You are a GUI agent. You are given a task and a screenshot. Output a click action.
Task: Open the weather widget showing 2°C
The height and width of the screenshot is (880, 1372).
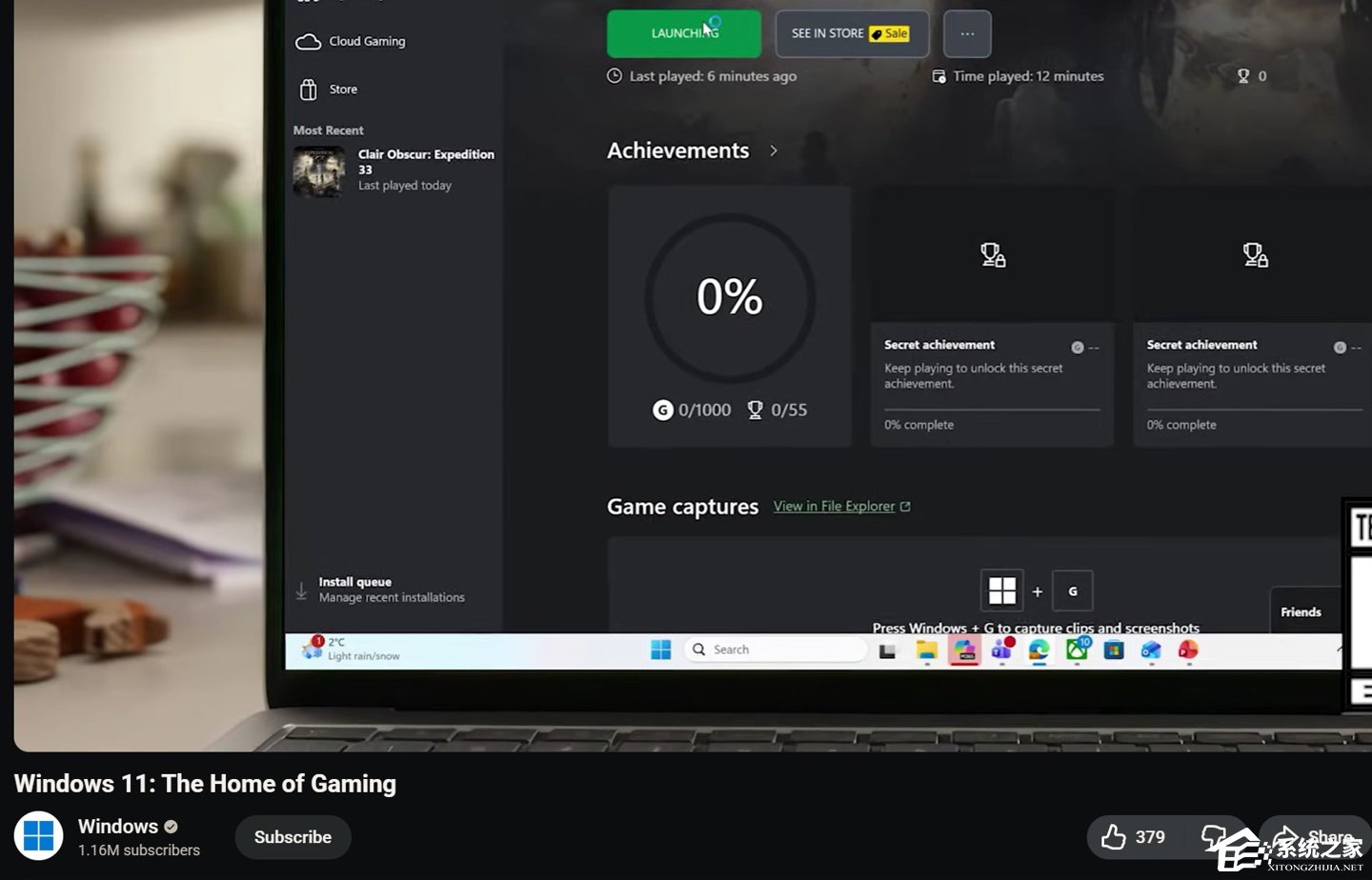351,649
